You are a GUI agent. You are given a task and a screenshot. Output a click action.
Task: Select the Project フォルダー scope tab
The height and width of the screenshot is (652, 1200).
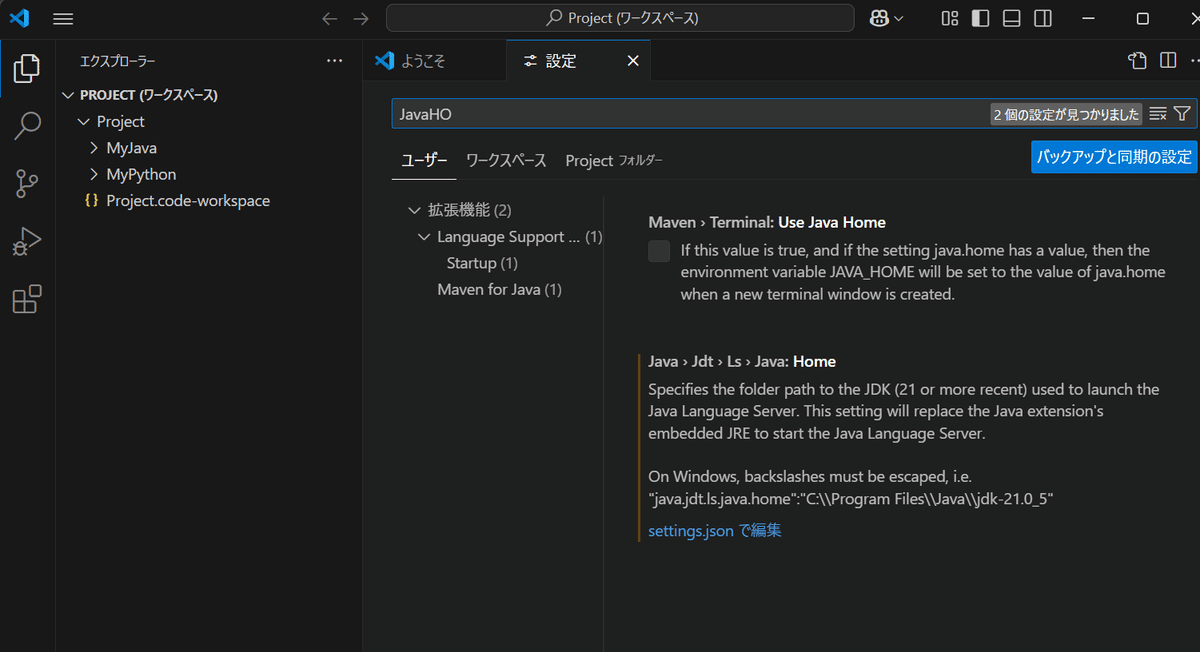click(614, 160)
